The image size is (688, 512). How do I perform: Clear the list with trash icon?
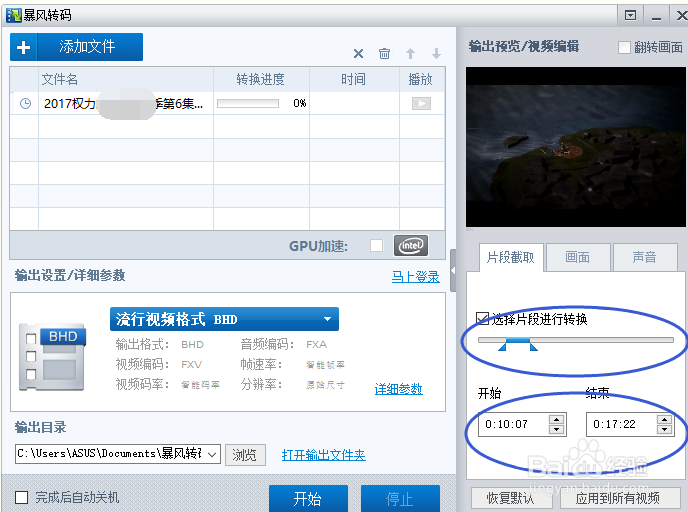pyautogui.click(x=384, y=54)
